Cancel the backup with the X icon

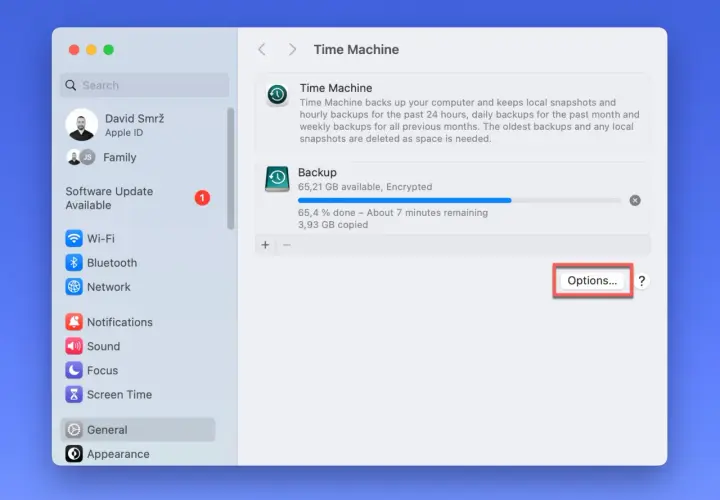click(635, 200)
